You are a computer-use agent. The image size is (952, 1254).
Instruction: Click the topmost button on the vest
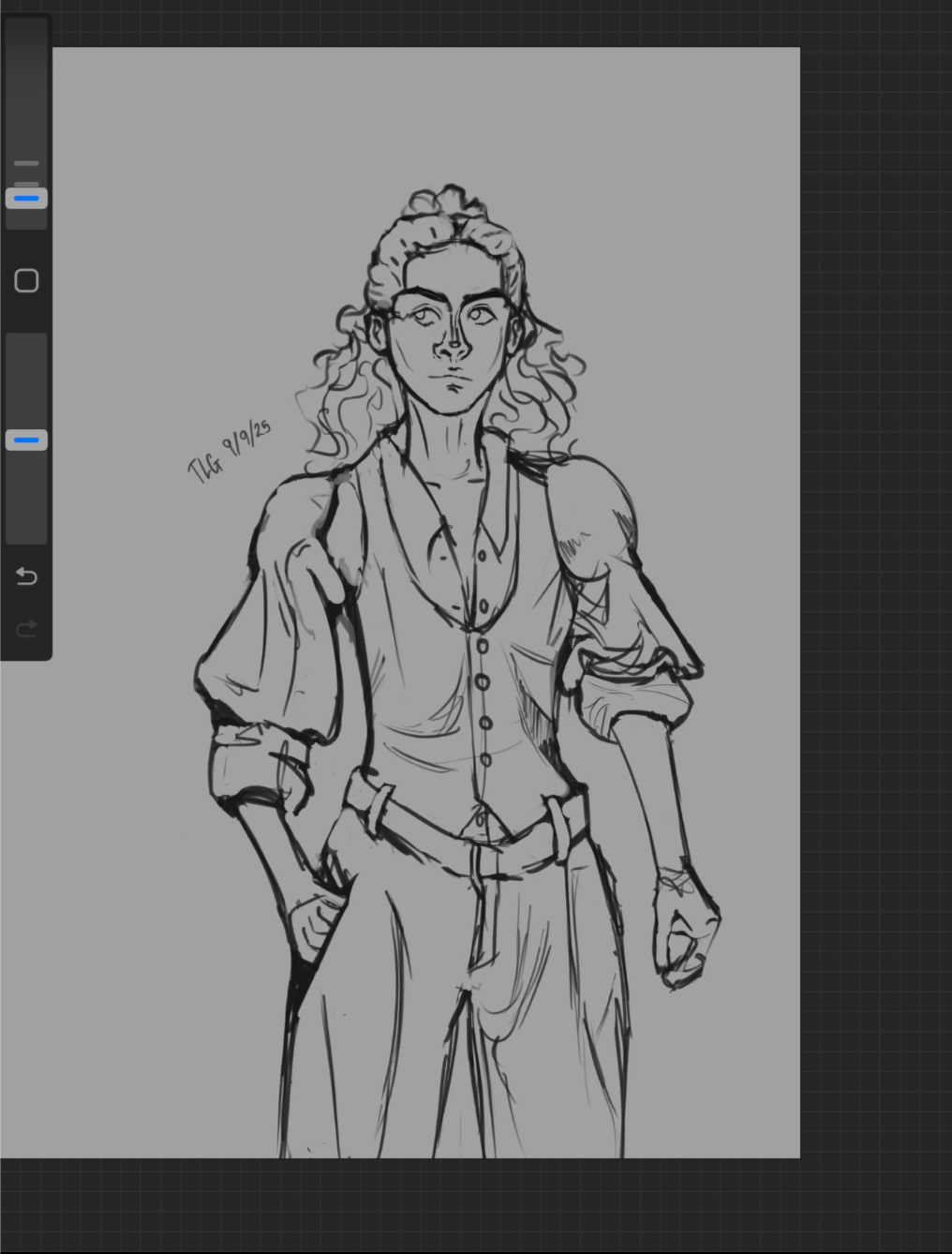tap(482, 555)
